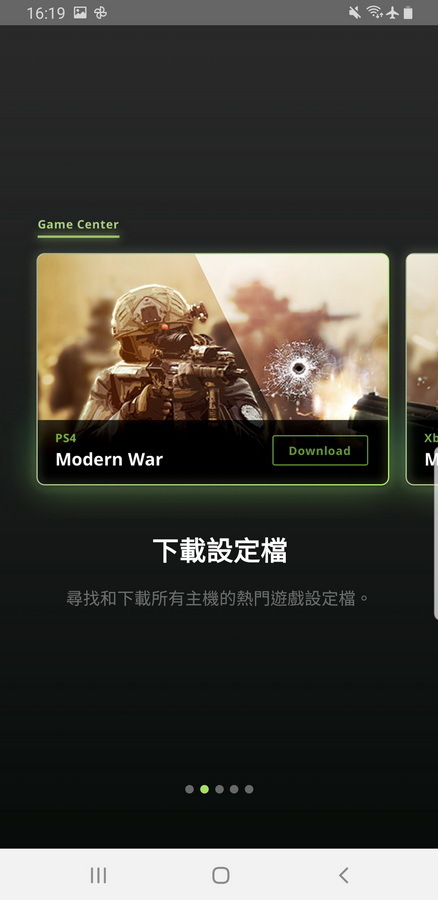Open the Game Center tab
The image size is (438, 900).
pyautogui.click(x=78, y=225)
